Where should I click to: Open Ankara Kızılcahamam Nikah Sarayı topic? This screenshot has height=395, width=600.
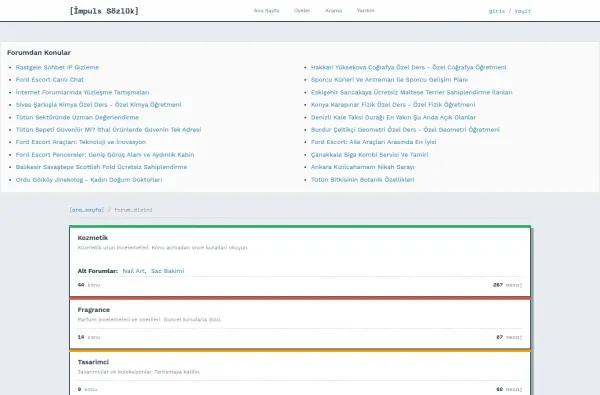tap(362, 167)
